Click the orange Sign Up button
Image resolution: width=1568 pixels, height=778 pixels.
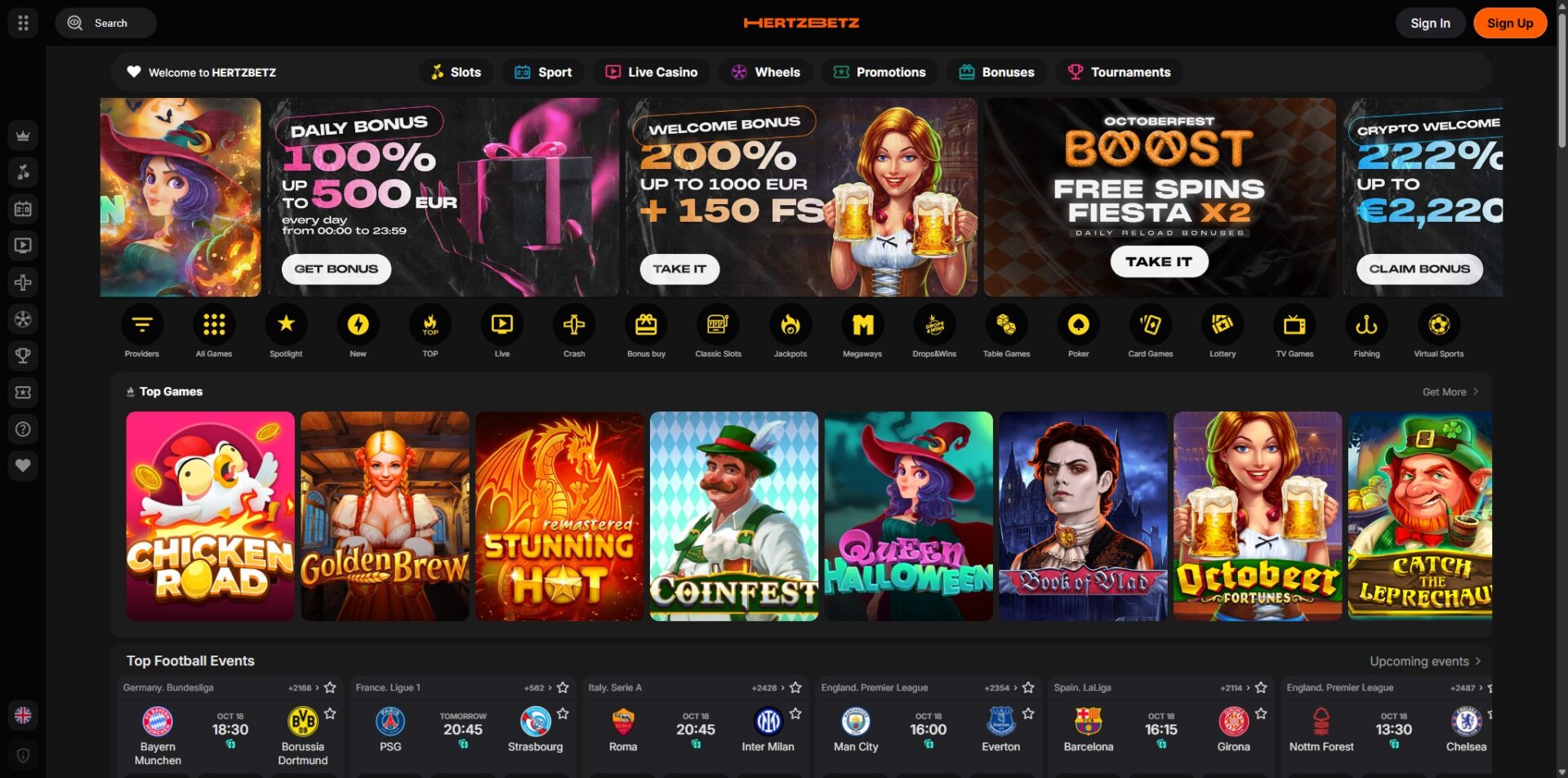[1510, 23]
